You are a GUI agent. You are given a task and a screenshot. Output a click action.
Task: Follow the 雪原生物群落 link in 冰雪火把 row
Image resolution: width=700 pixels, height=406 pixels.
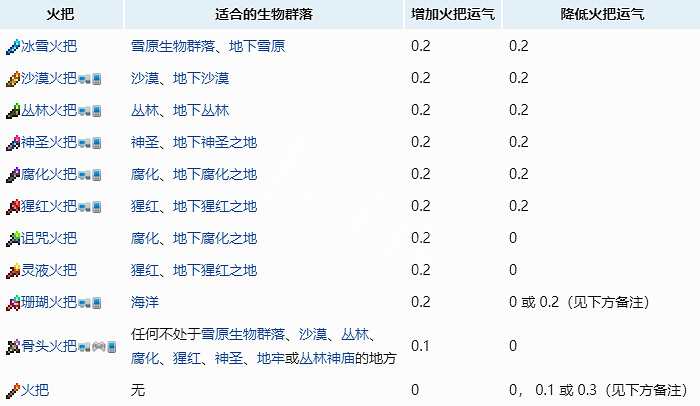(x=173, y=46)
